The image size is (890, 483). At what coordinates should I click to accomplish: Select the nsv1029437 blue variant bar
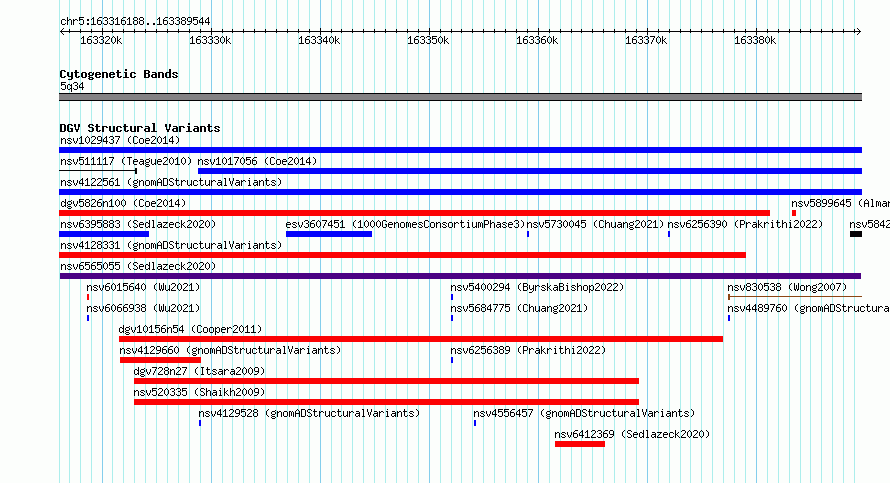click(460, 150)
